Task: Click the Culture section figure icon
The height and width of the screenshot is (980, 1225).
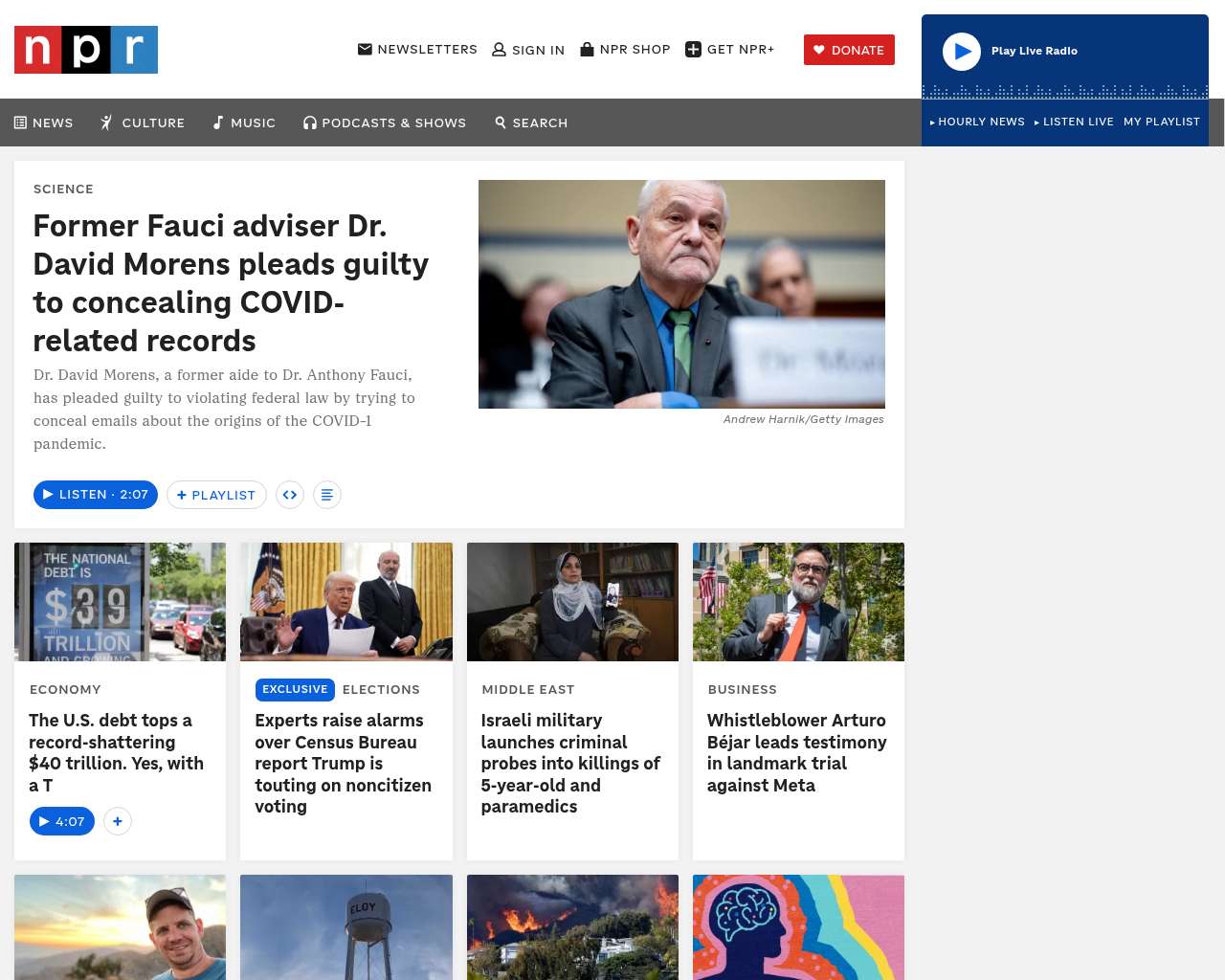Action: (x=107, y=122)
